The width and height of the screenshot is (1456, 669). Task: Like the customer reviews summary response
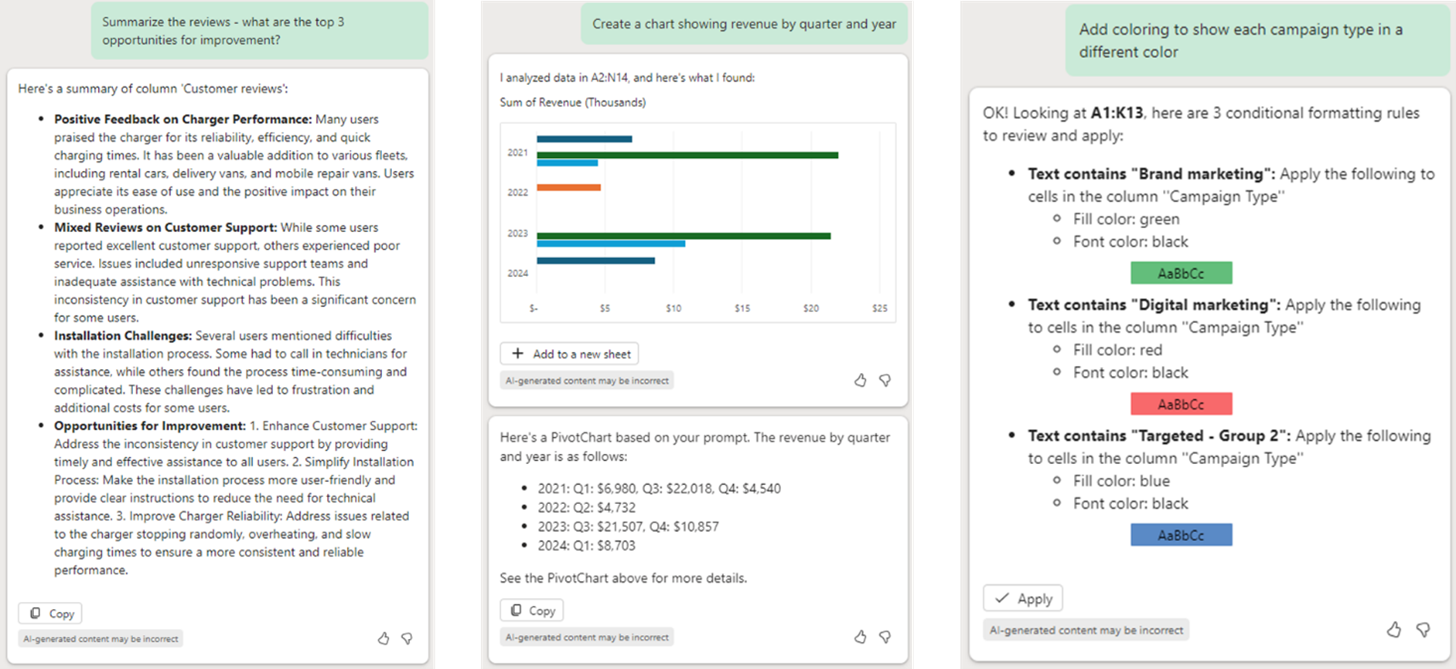tap(384, 638)
